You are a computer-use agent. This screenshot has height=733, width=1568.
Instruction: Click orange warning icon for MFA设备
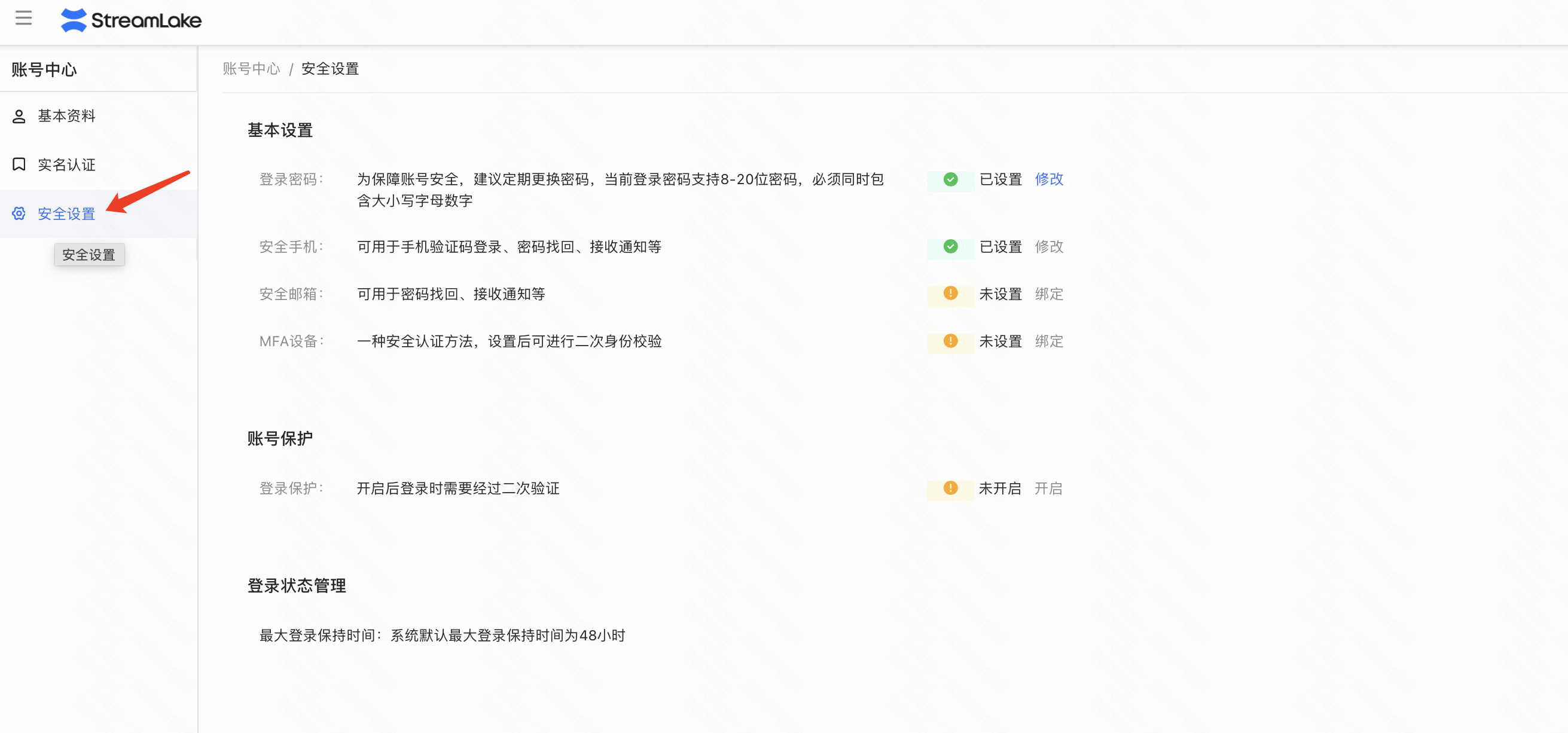pos(950,341)
